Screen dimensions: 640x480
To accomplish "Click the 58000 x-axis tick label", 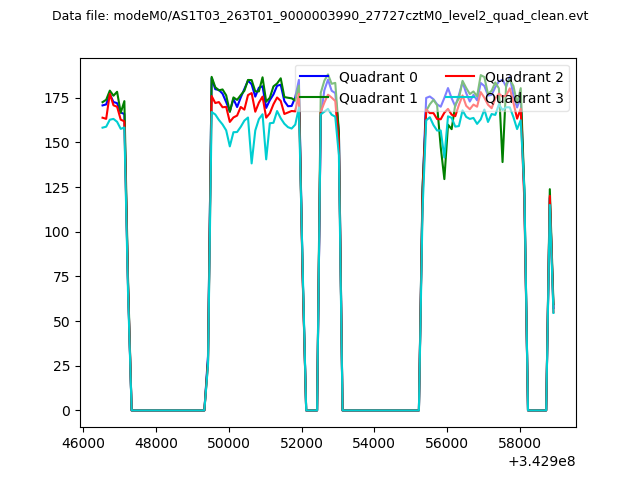I will 521,441.
